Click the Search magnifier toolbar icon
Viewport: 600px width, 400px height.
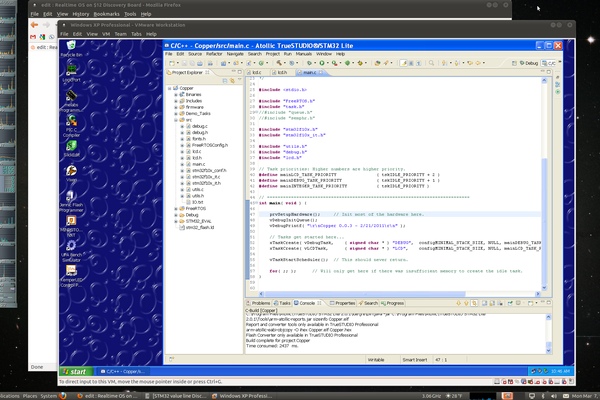431,63
